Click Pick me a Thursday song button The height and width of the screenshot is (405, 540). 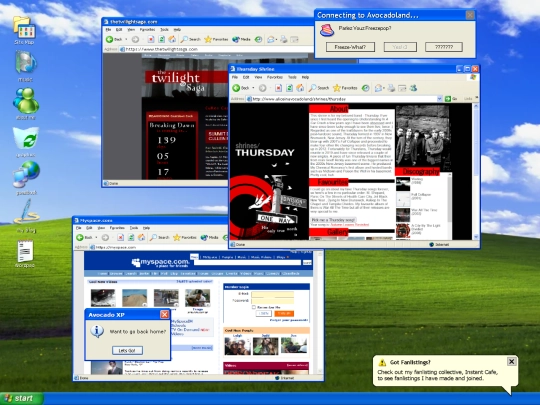click(x=333, y=220)
